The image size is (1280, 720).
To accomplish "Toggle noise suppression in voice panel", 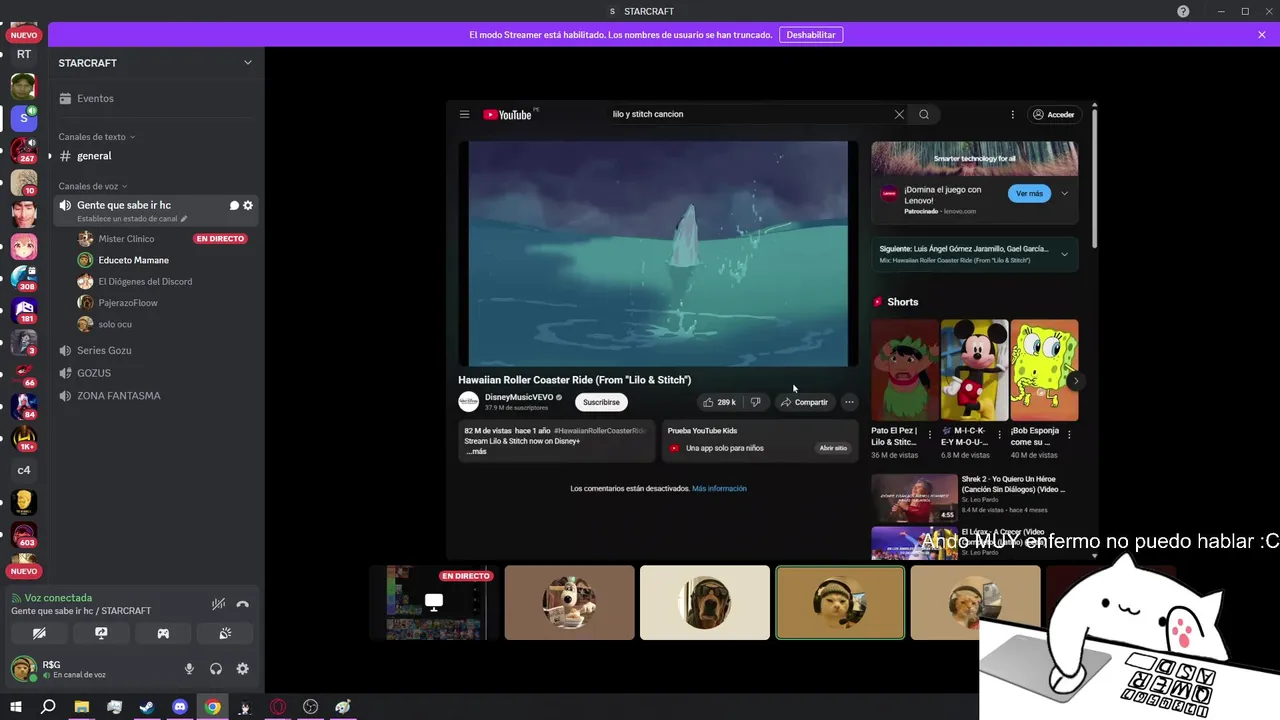I will tap(218, 604).
